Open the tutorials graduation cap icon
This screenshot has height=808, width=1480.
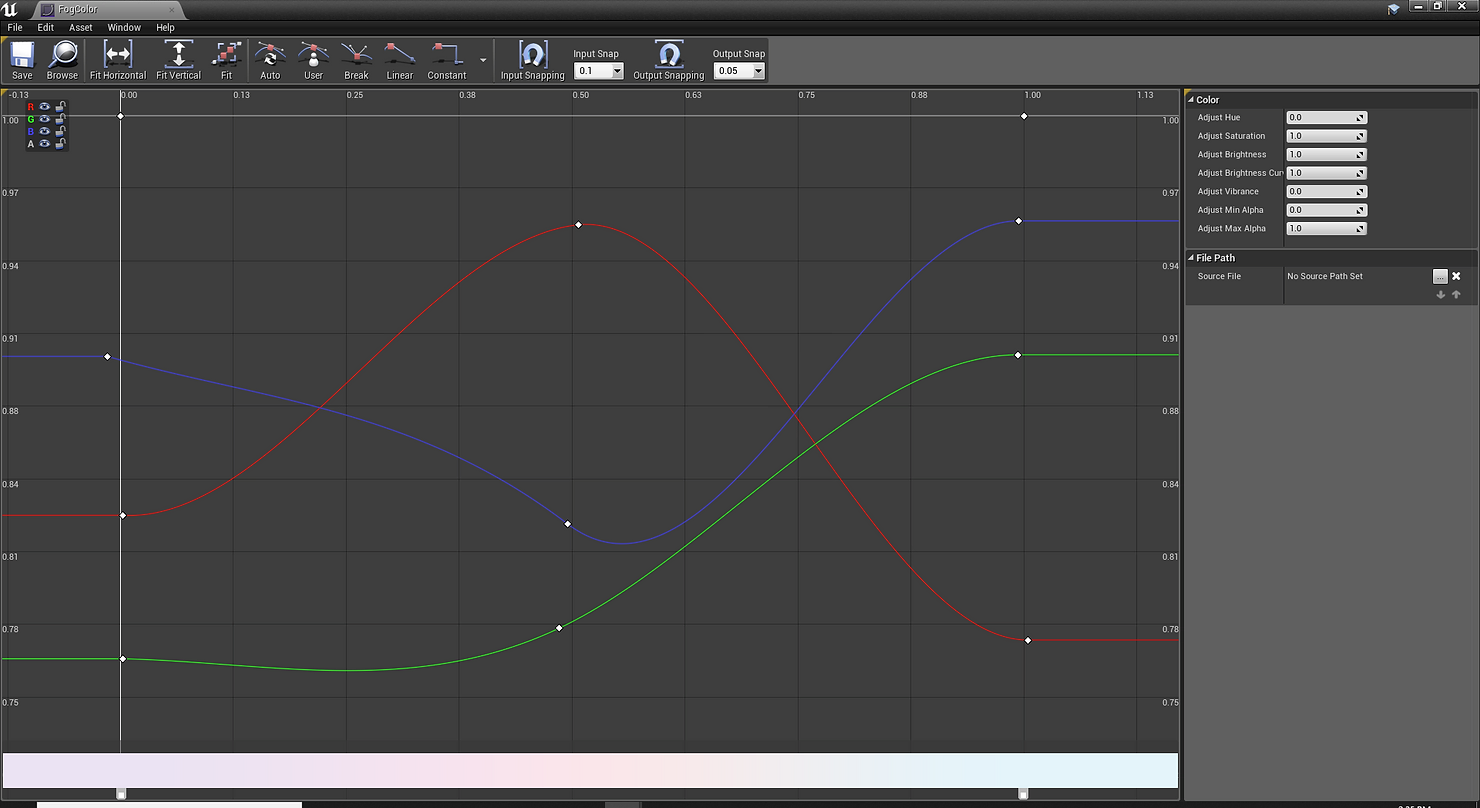(1394, 9)
